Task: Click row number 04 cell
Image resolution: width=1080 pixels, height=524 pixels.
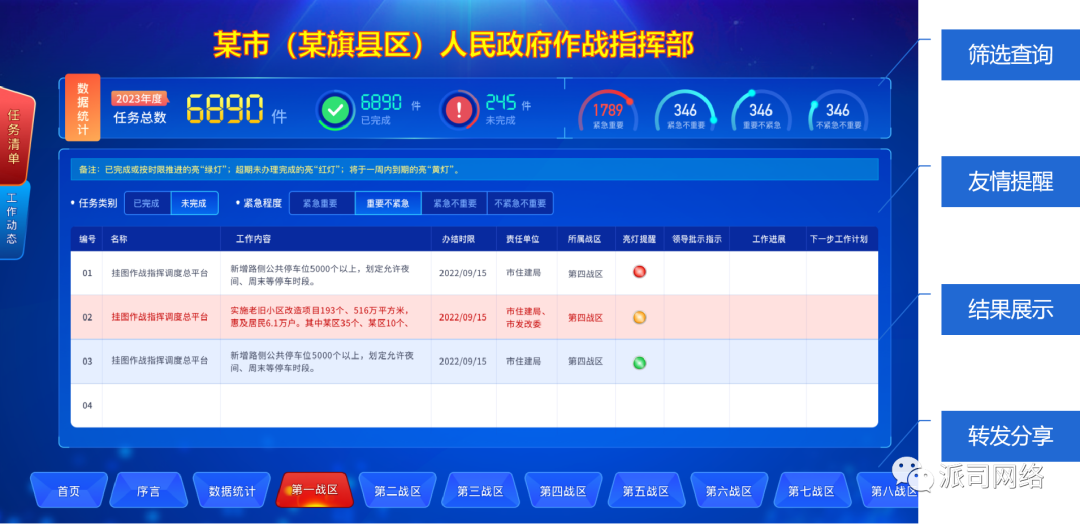Action: (x=87, y=406)
